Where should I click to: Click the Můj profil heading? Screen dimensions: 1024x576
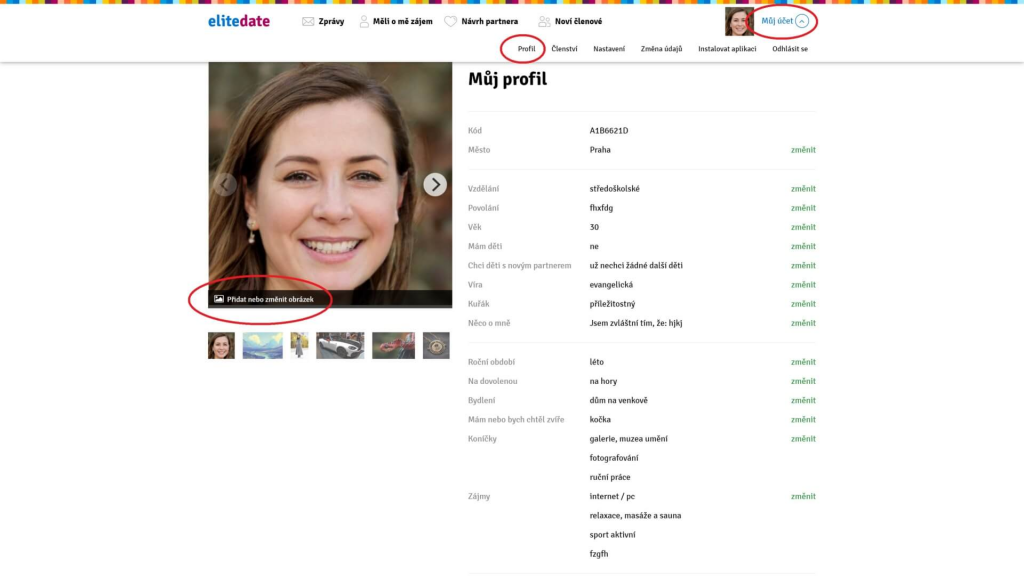(x=507, y=80)
